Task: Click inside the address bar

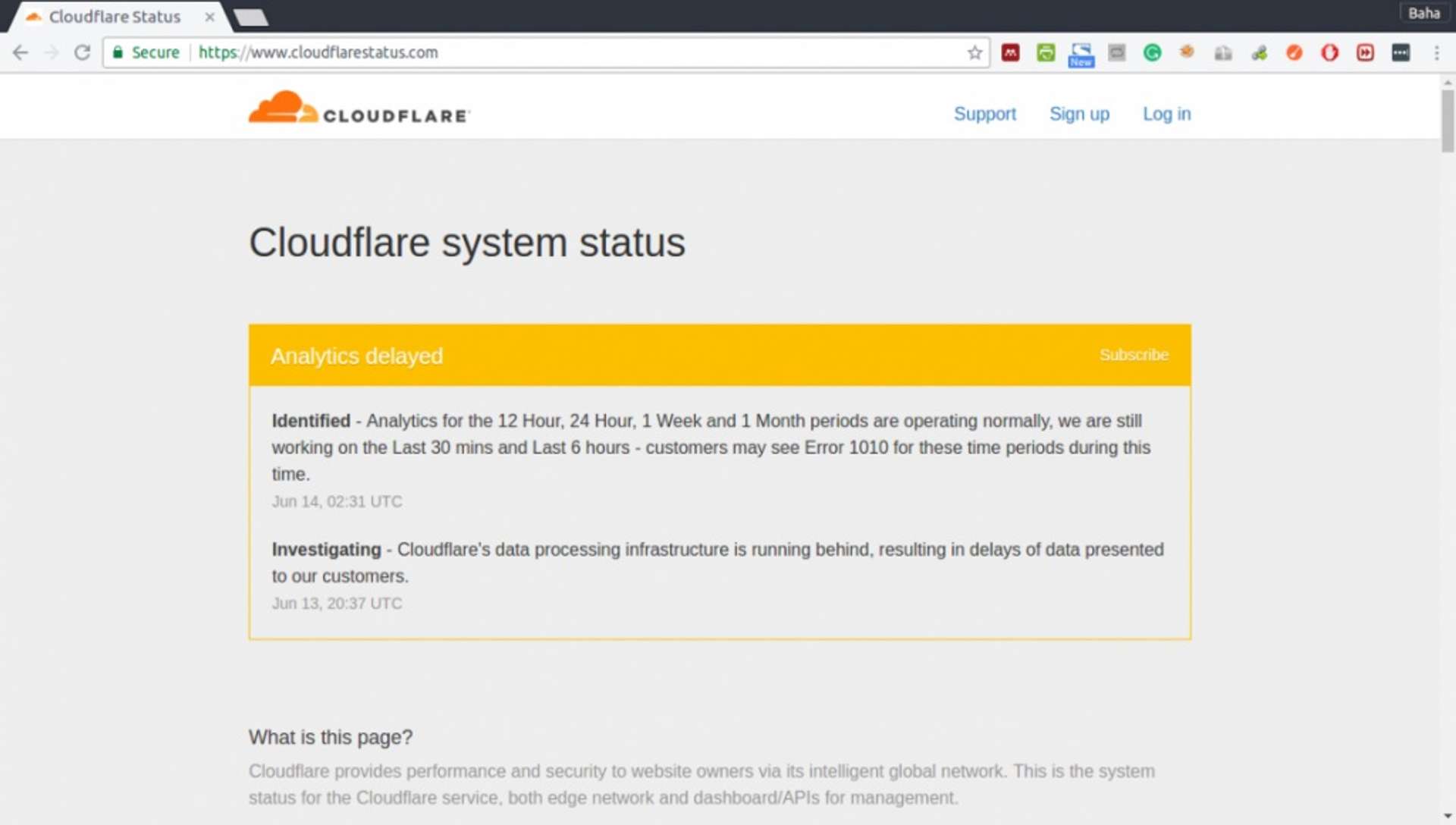Action: 531,52
